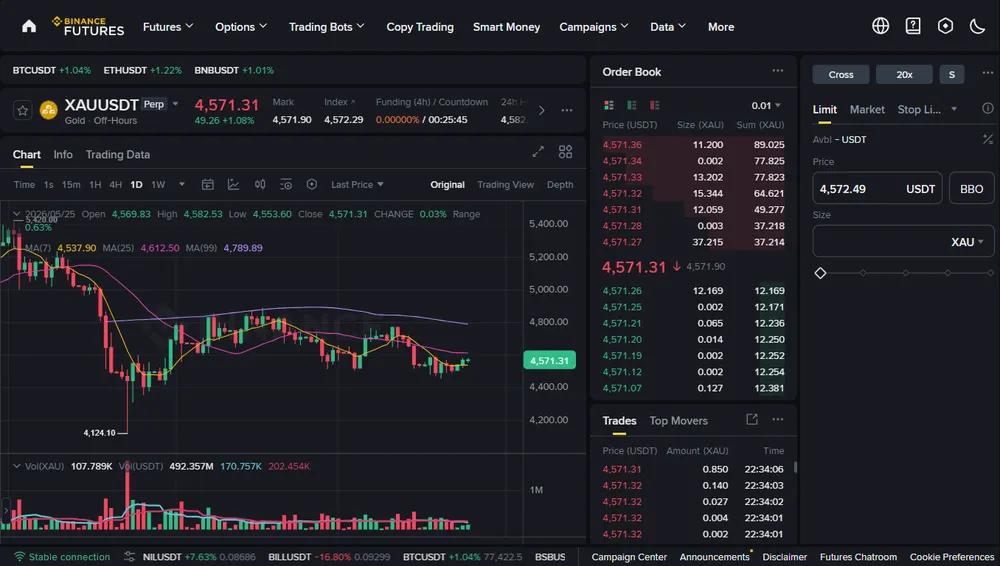Switch theme with the moon icon
The width and height of the screenshot is (1000, 566).
977,26
